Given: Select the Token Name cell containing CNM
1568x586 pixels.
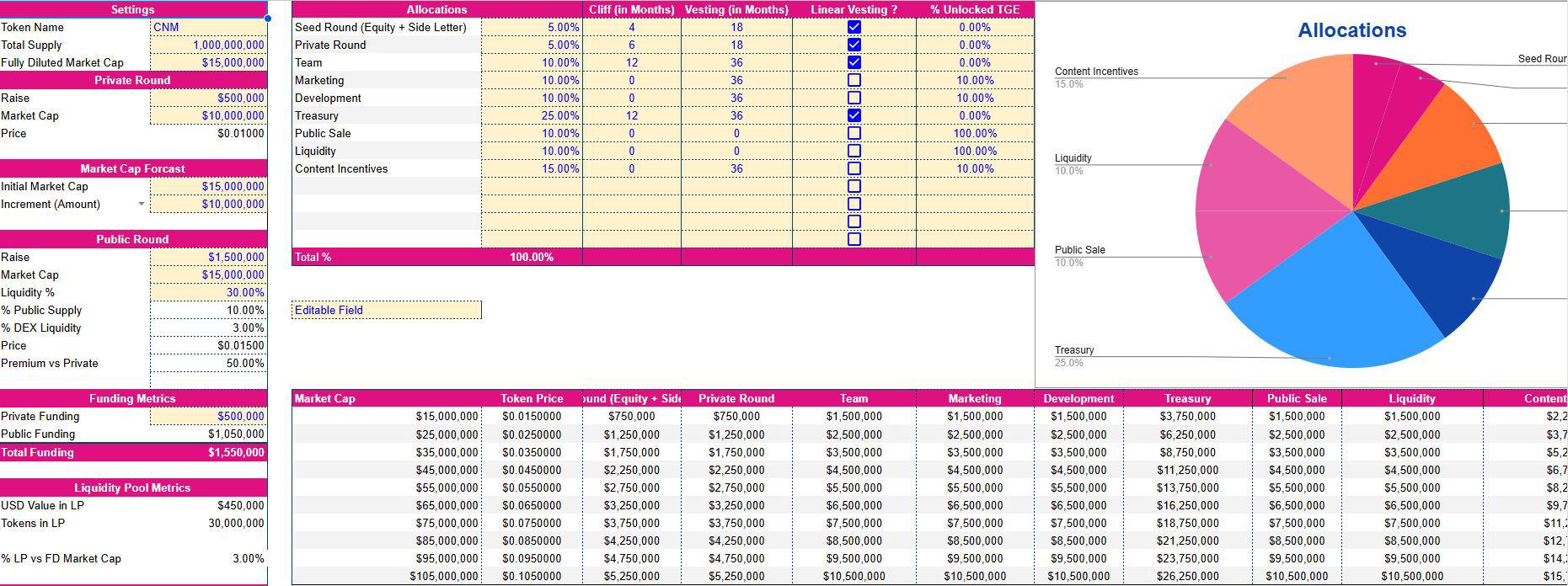Looking at the screenshot, I should (x=208, y=27).
